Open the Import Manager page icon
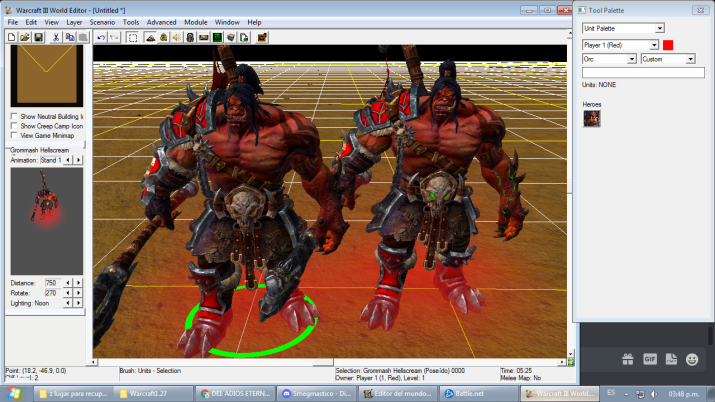Viewport: 715px width, 402px height. (x=244, y=37)
